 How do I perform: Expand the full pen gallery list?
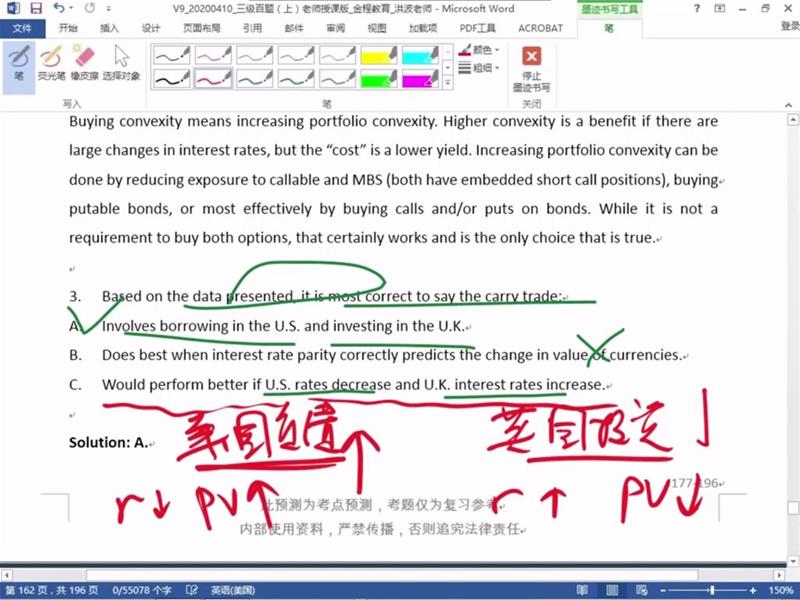pyautogui.click(x=447, y=82)
